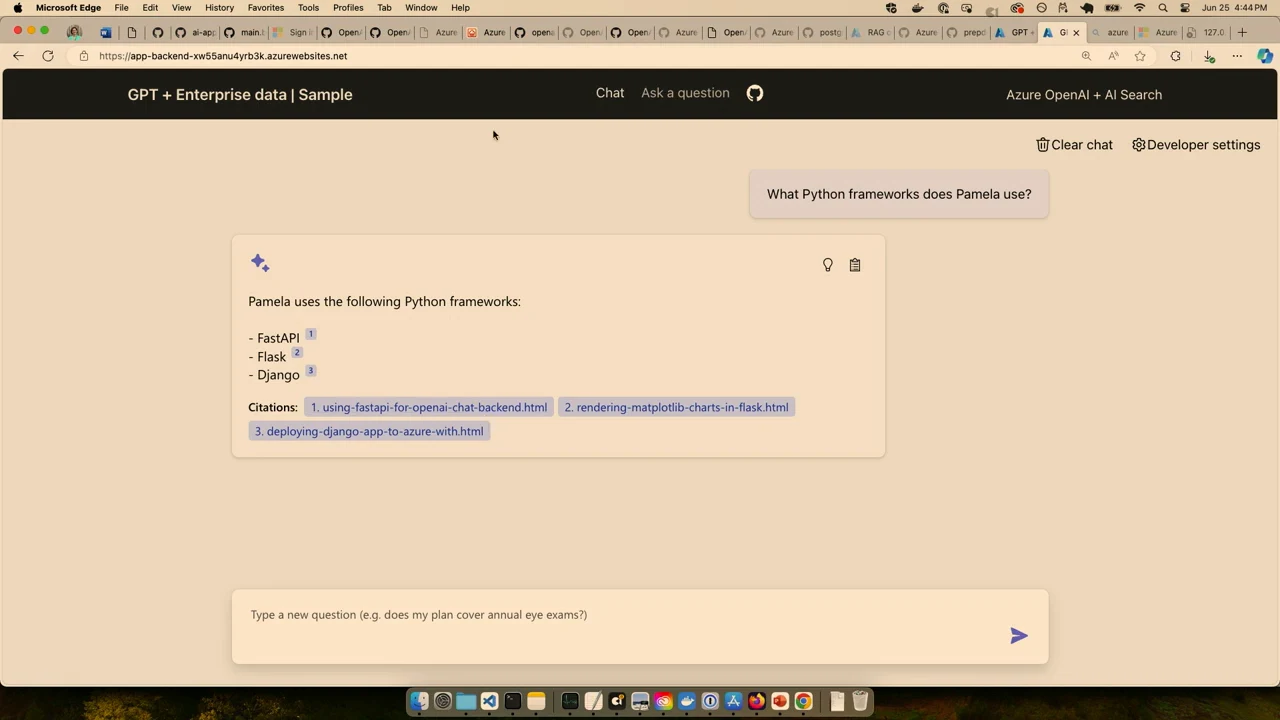Open the Favorites menu

[266, 8]
